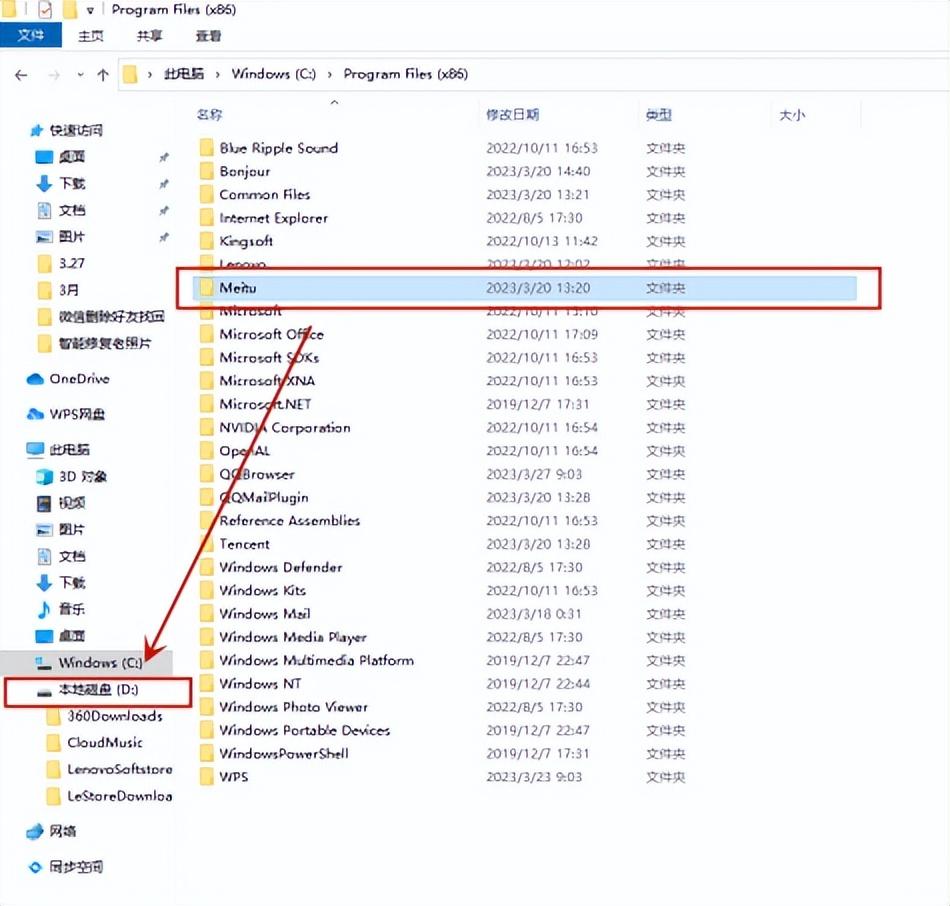
Task: Select the Windows Kits folder icon
Action: pos(207,590)
